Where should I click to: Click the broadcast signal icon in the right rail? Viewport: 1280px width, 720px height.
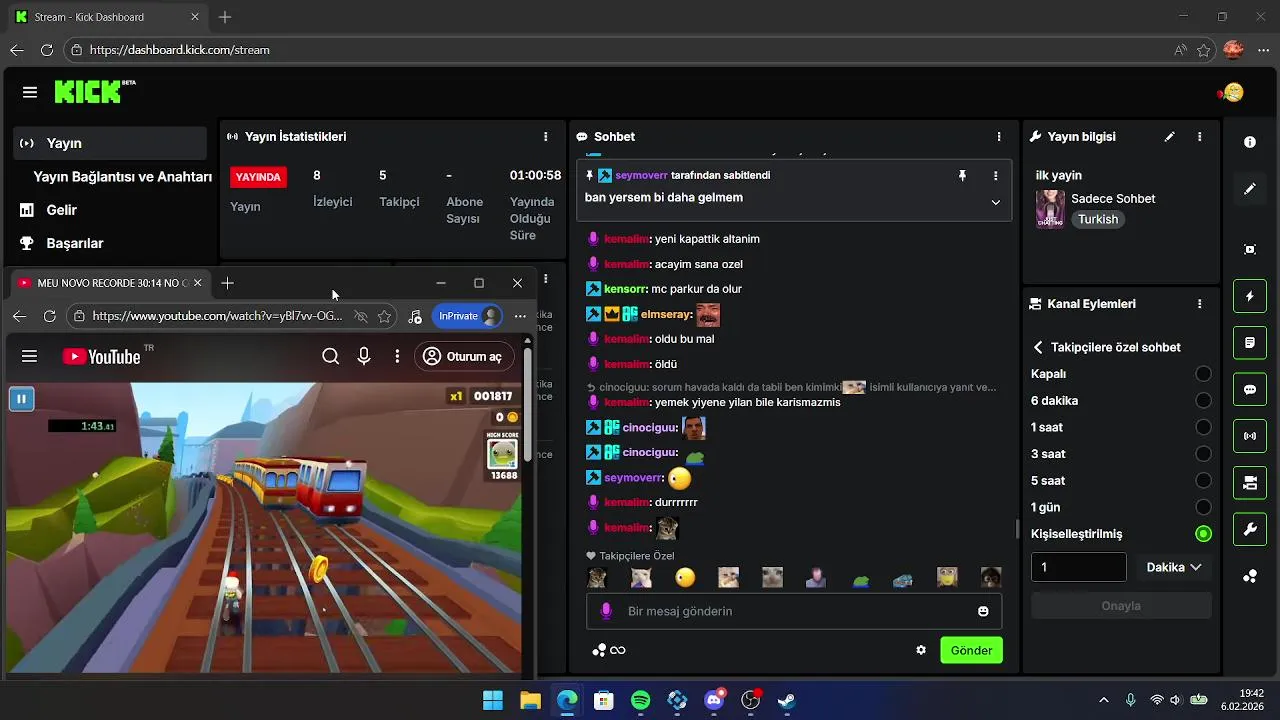coord(1250,436)
